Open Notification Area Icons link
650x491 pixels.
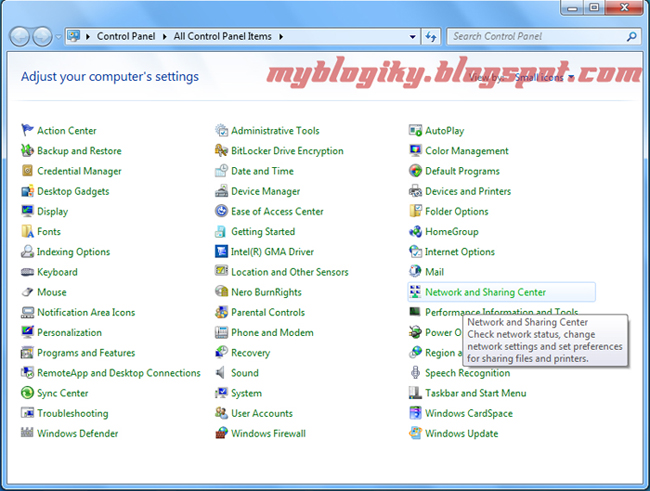86,312
